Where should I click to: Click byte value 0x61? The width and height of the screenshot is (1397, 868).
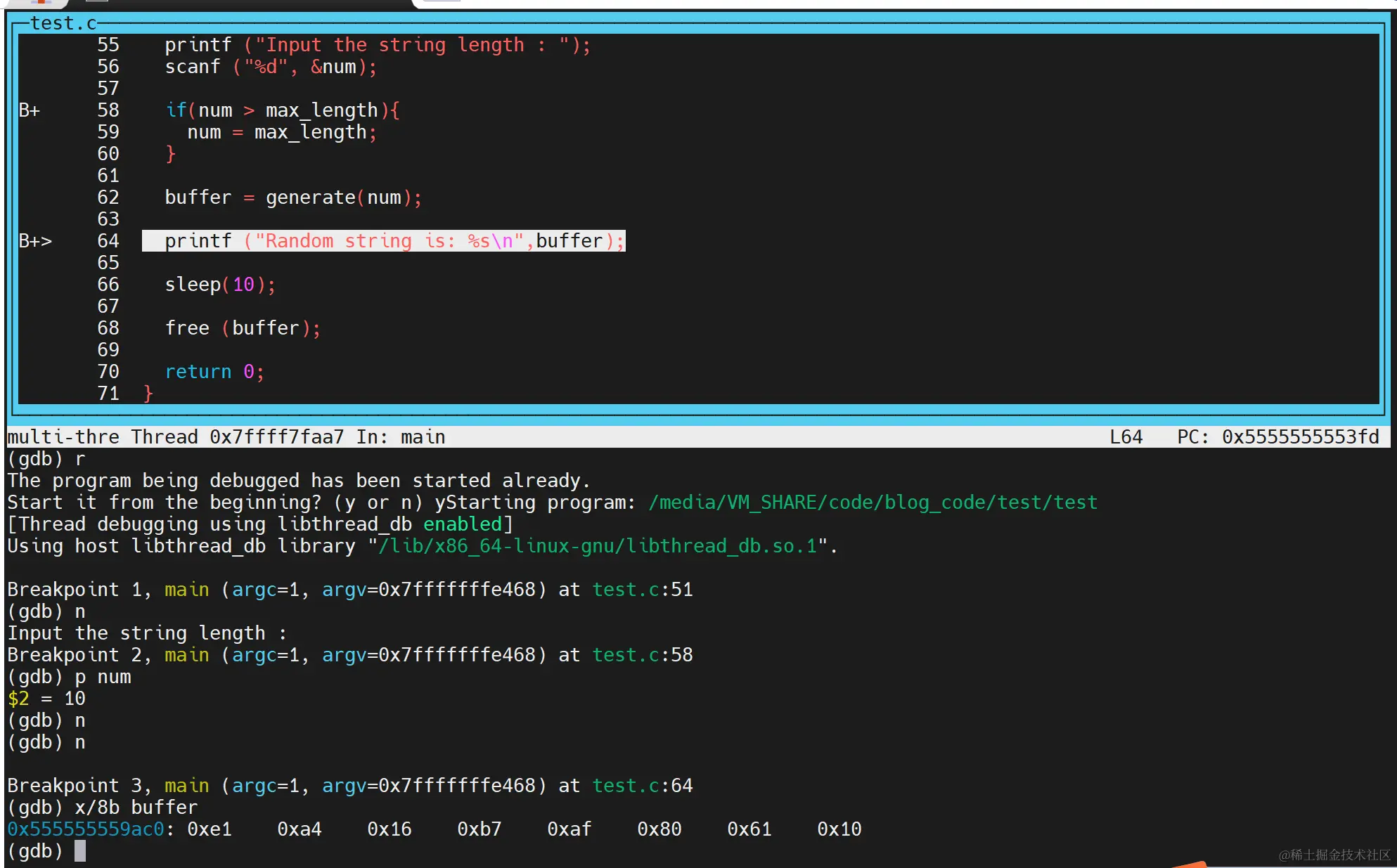(749, 829)
